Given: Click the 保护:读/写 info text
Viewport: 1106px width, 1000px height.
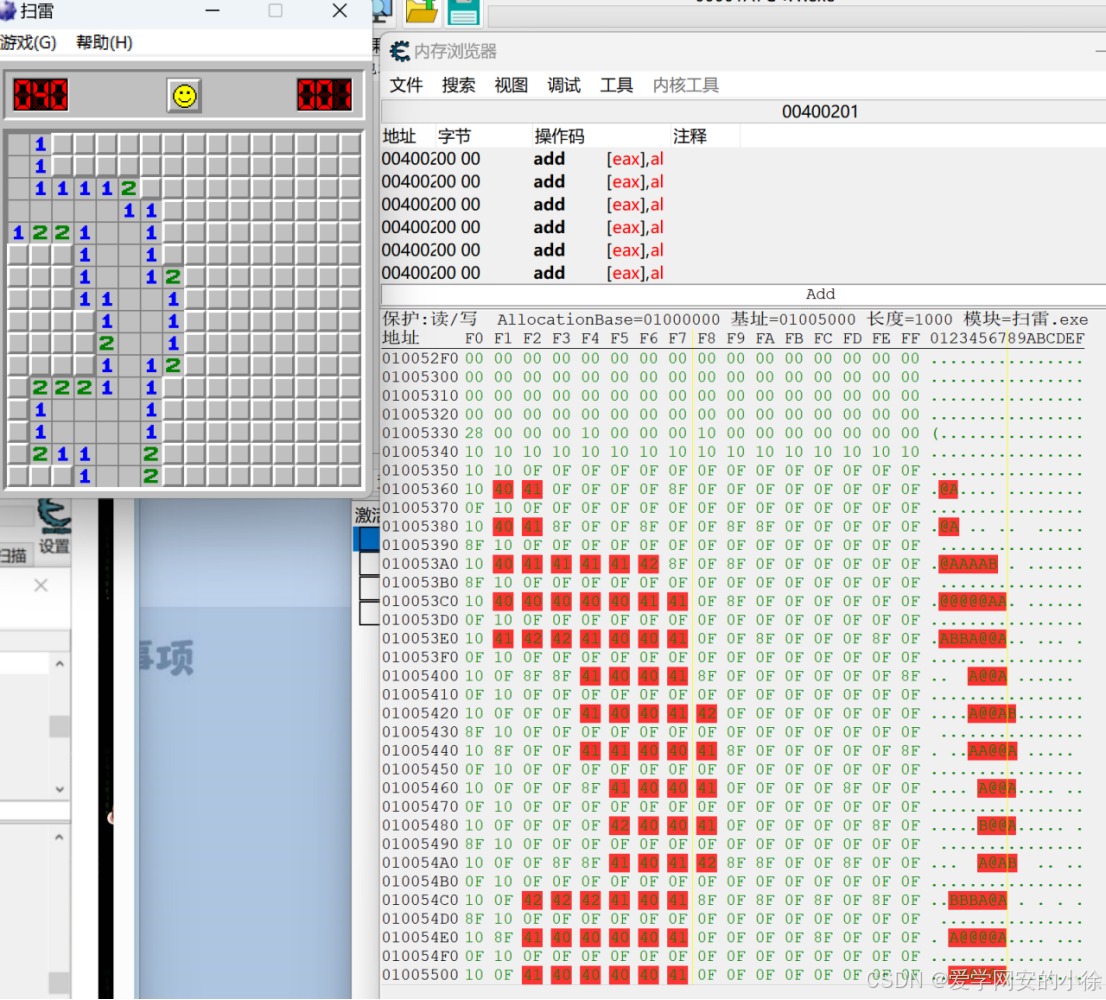Looking at the screenshot, I should click(x=430, y=319).
